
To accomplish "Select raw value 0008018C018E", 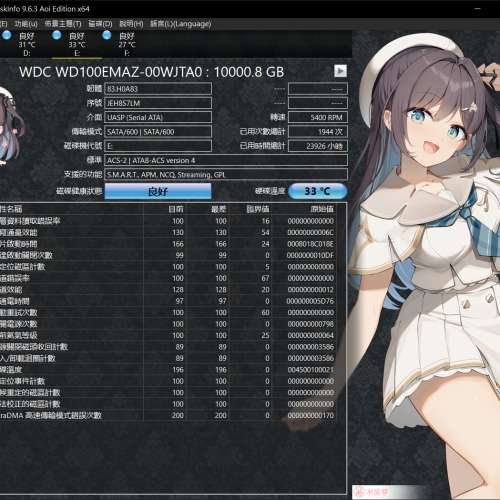I will [x=311, y=244].
